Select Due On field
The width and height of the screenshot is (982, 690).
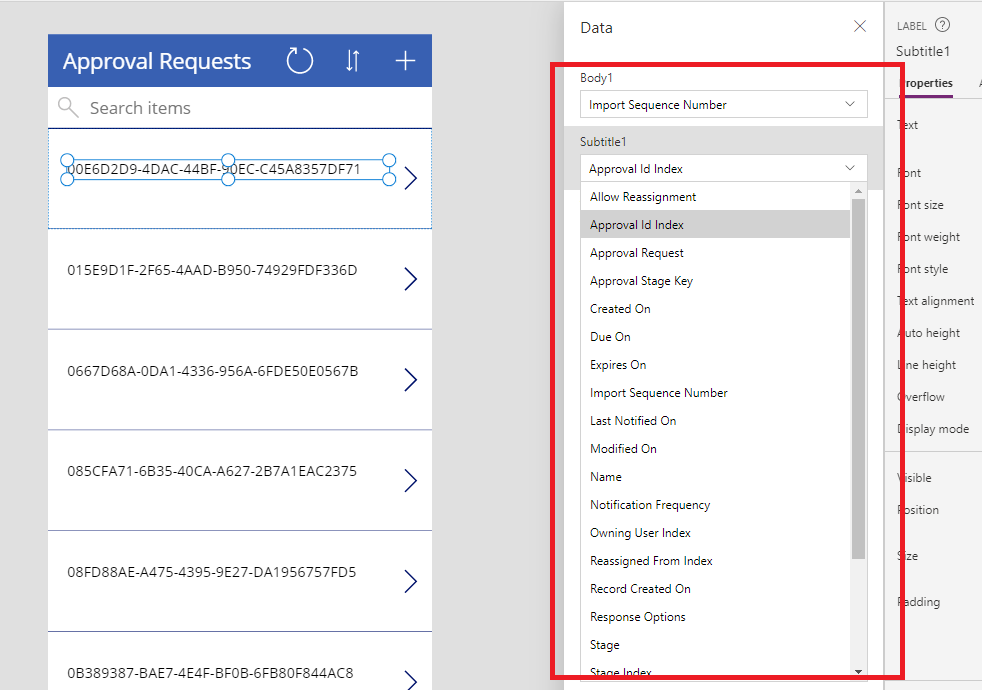(715, 337)
